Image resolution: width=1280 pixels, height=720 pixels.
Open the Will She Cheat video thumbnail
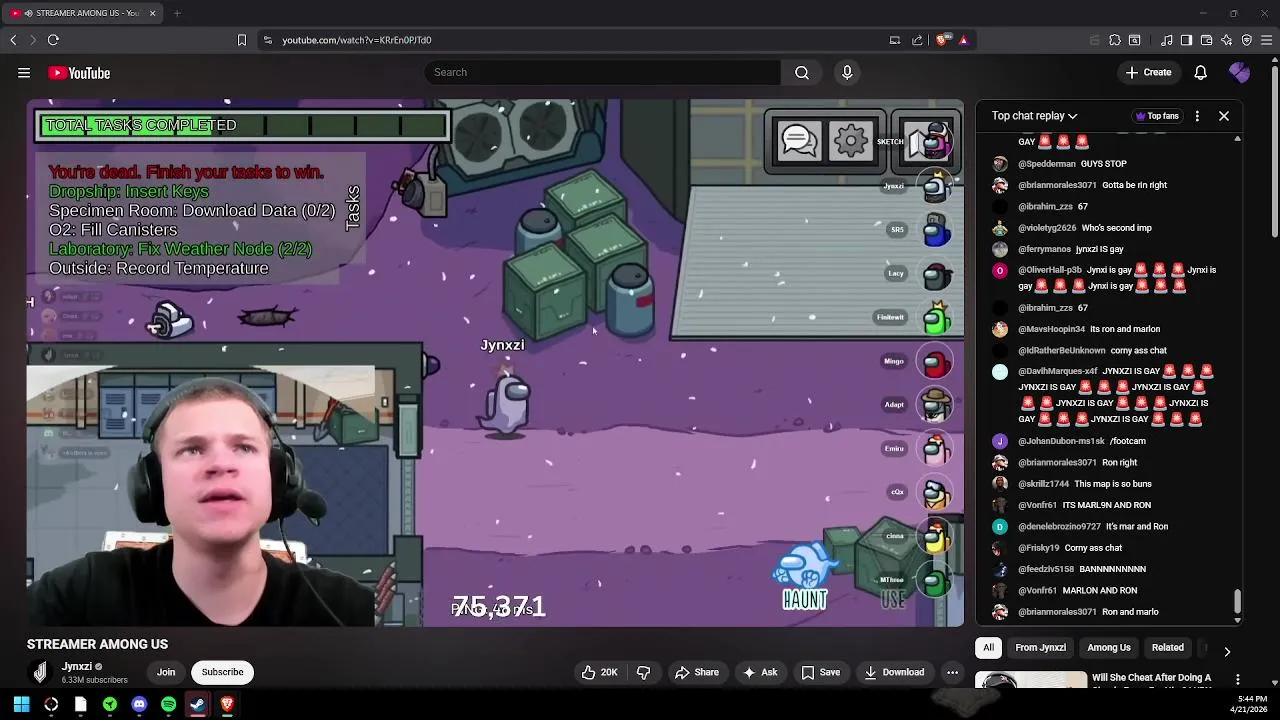pyautogui.click(x=1030, y=681)
